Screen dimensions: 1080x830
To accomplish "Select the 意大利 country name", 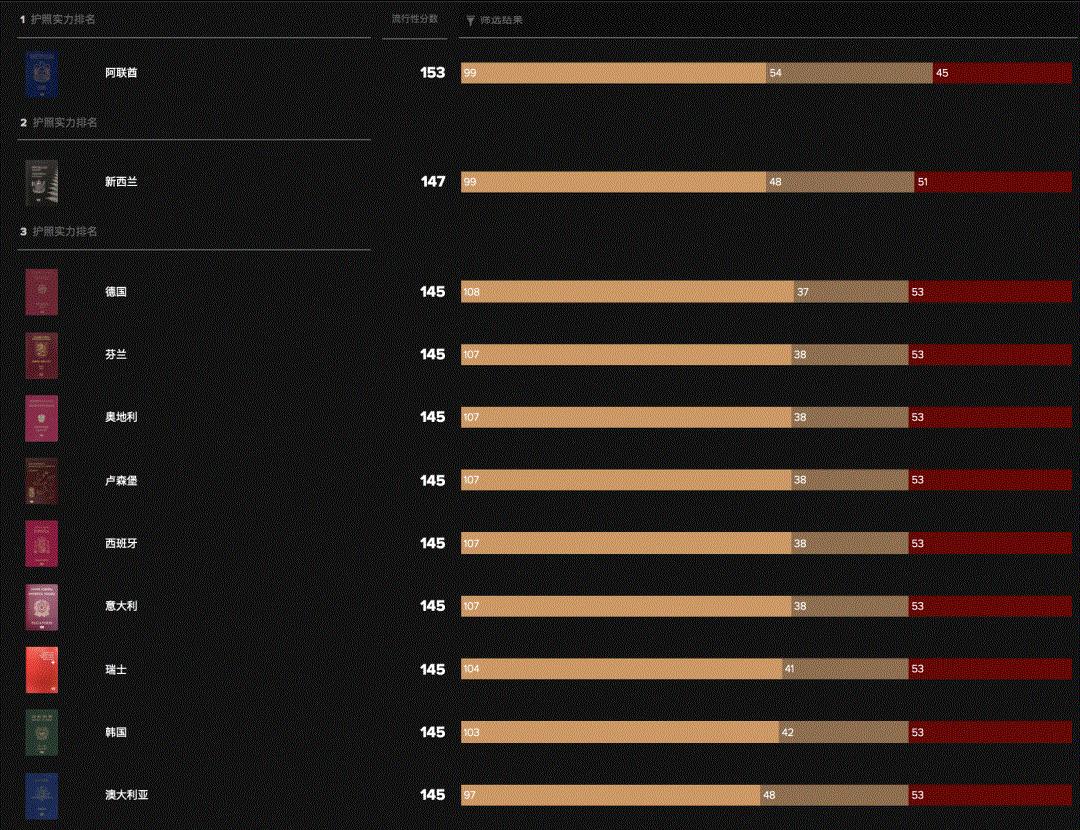I will coord(121,606).
